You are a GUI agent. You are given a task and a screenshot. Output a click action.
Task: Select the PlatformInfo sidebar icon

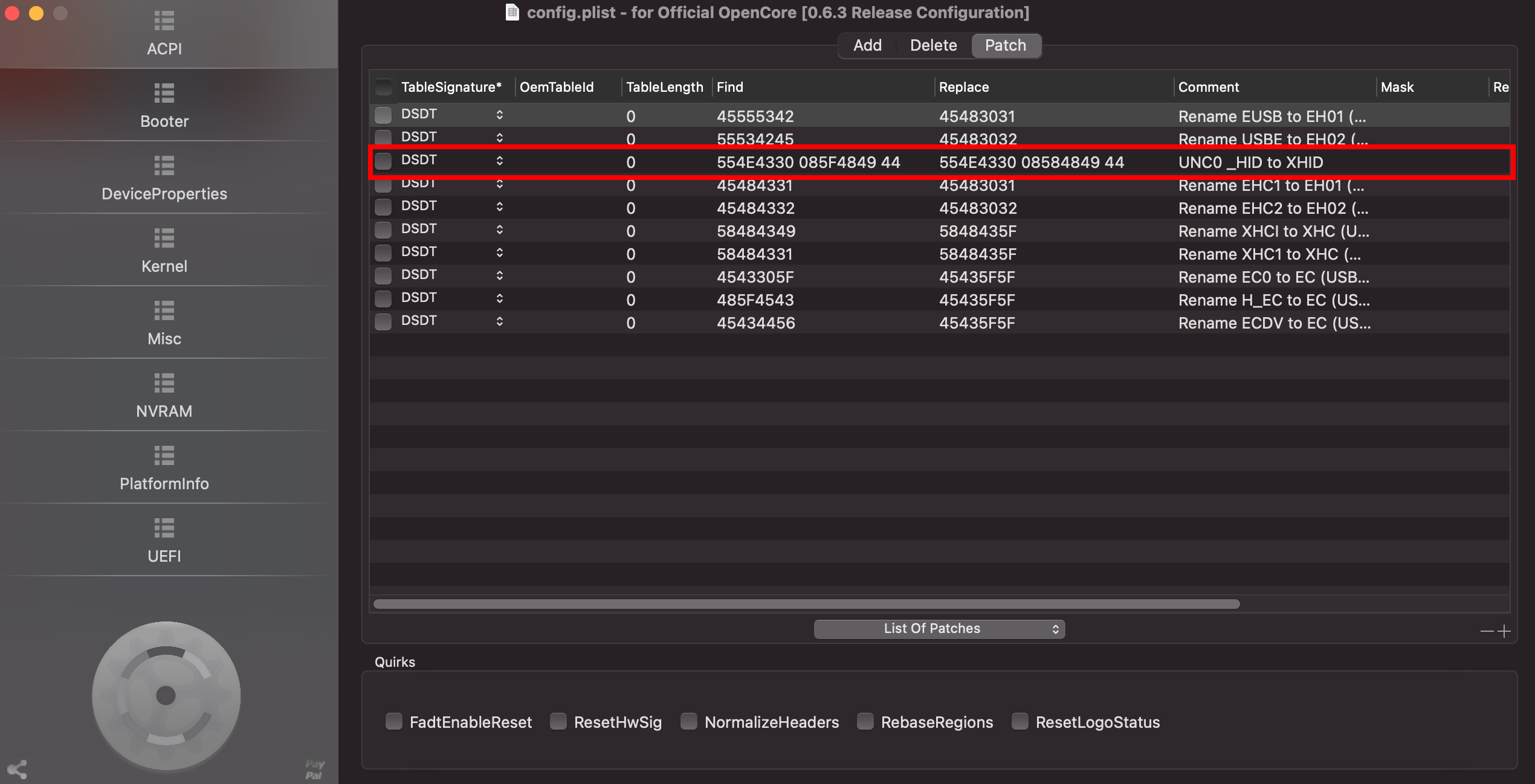[x=164, y=456]
